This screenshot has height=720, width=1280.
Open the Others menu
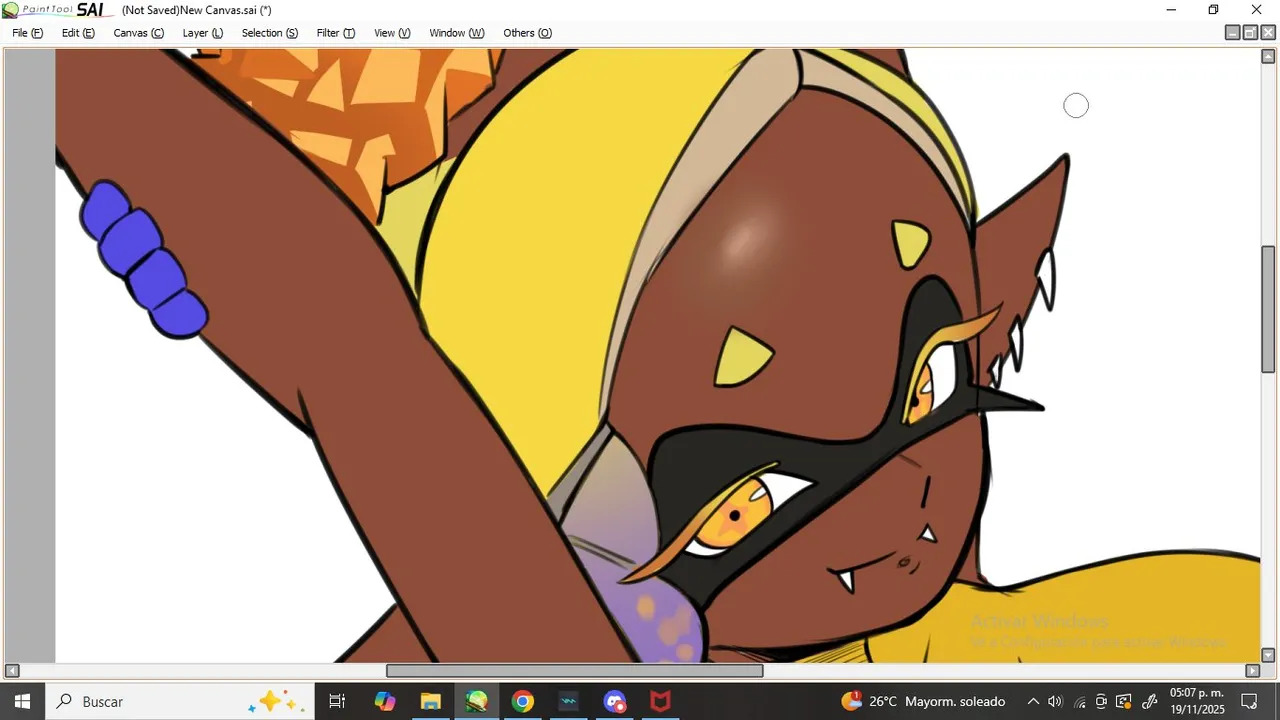[x=527, y=33]
